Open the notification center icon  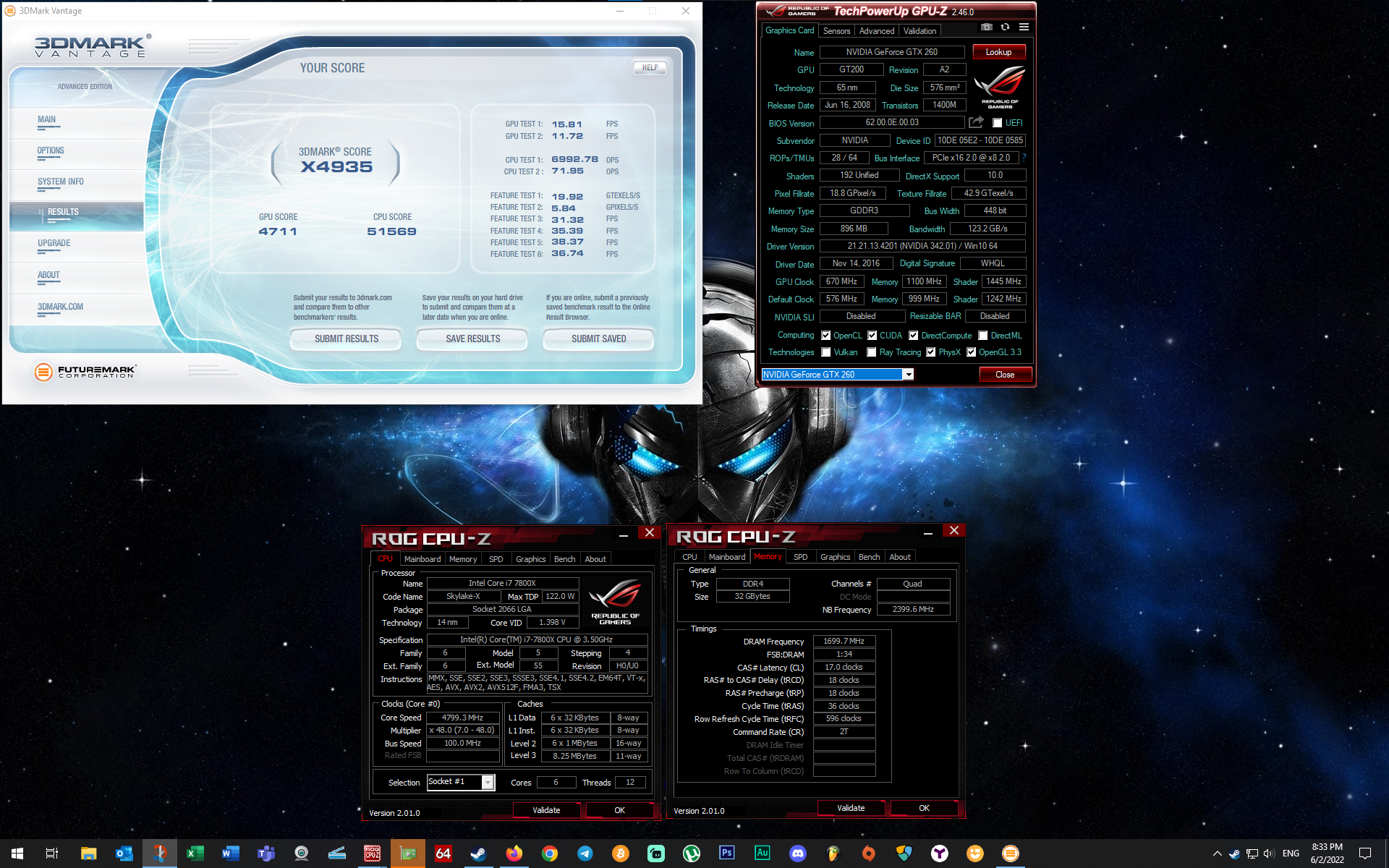1364,854
